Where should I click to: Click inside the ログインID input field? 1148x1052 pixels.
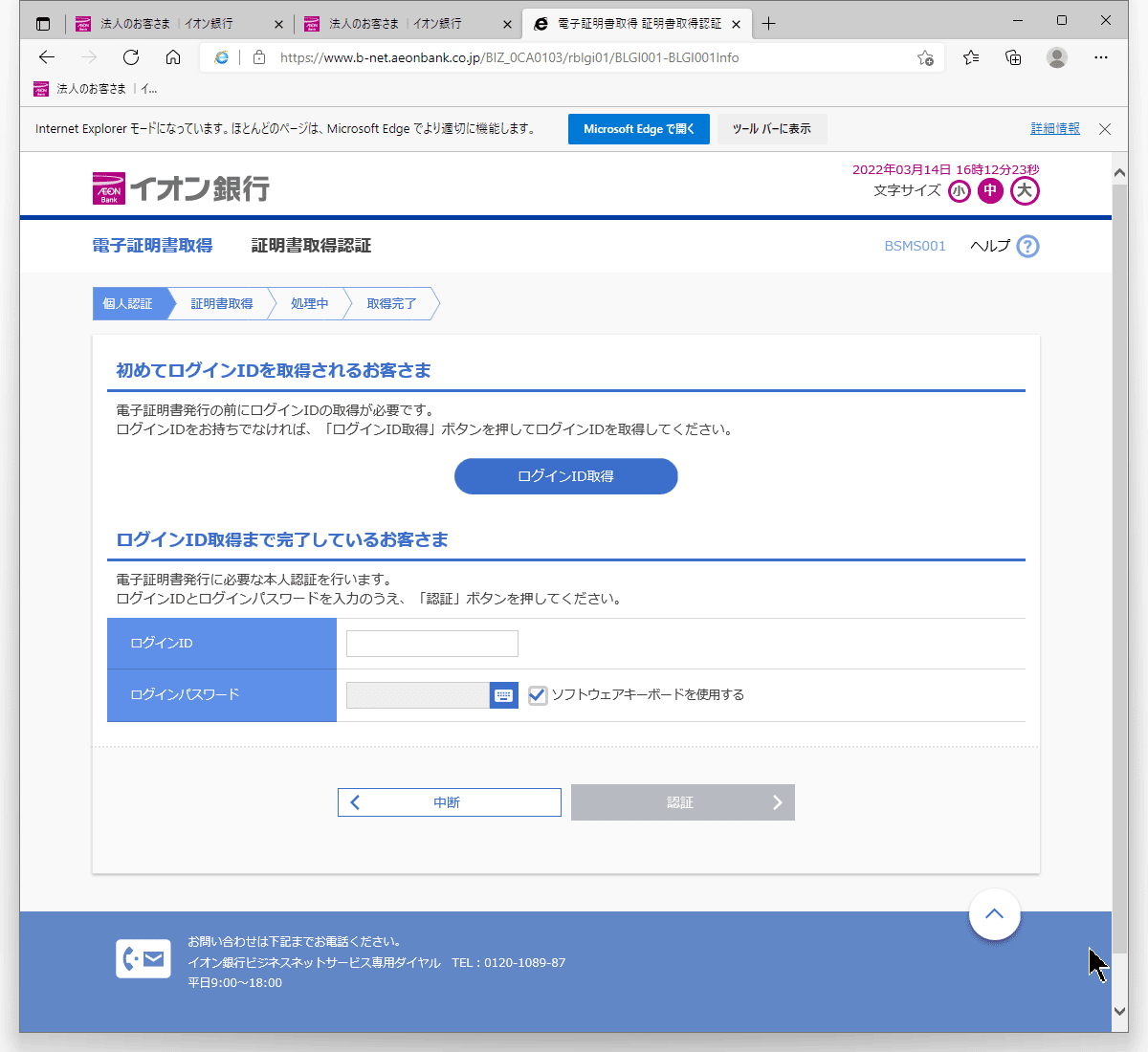click(431, 643)
